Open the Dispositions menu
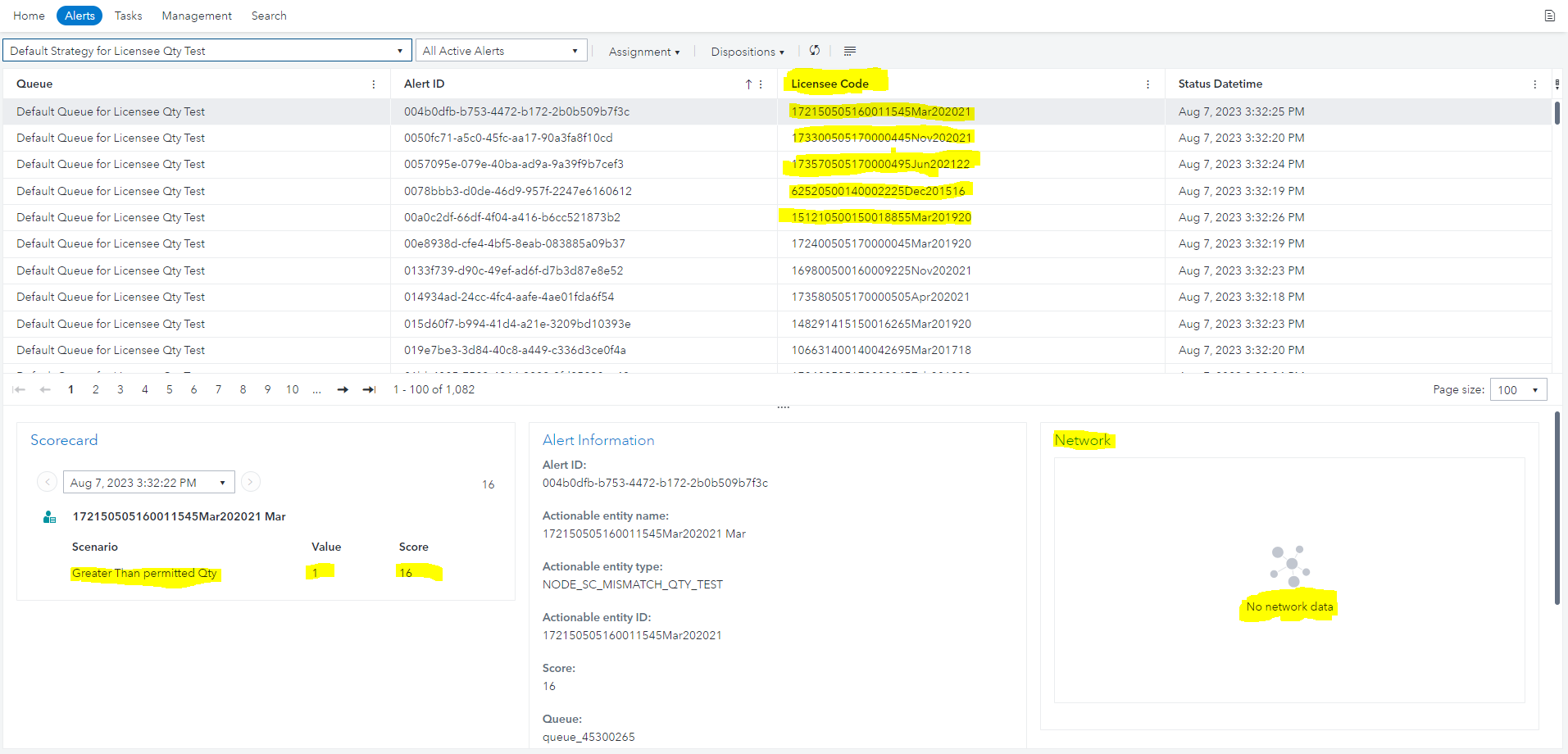The width and height of the screenshot is (1568, 754). [x=747, y=51]
